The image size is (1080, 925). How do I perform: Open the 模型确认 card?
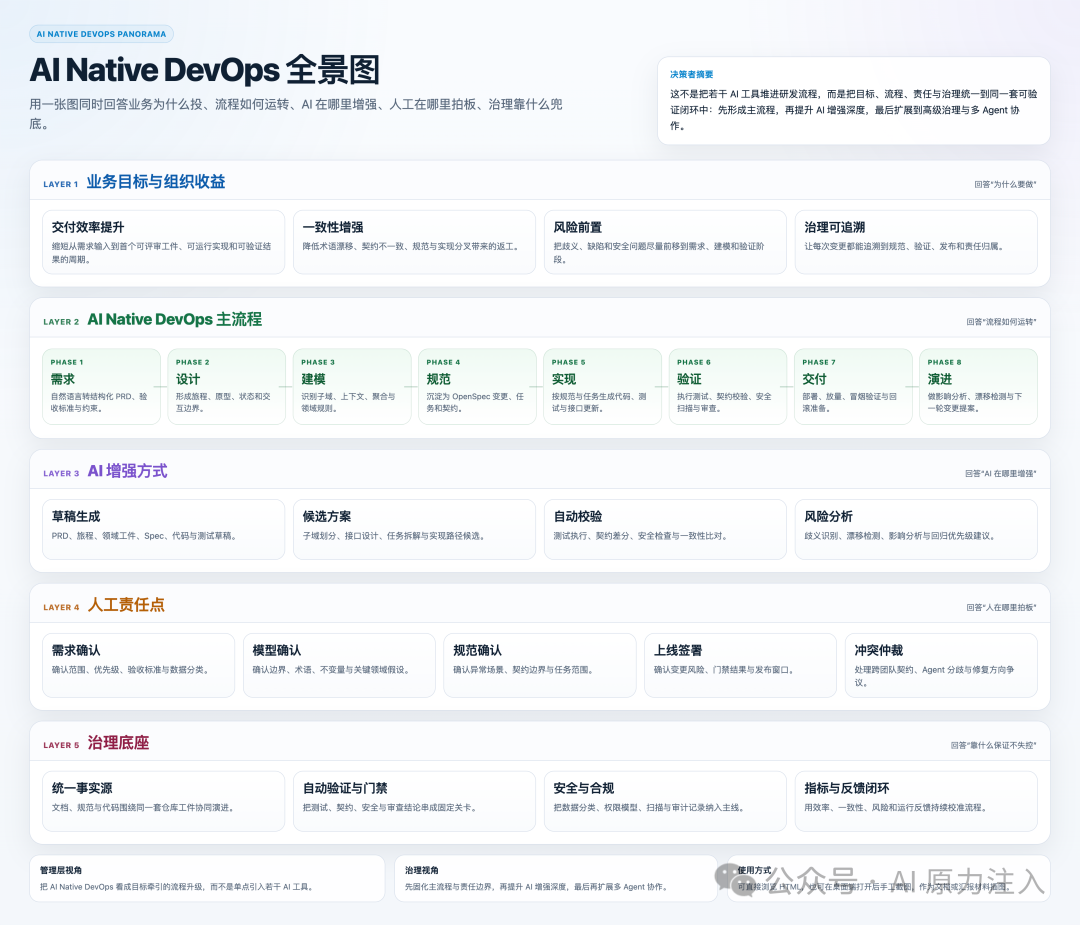(x=339, y=665)
